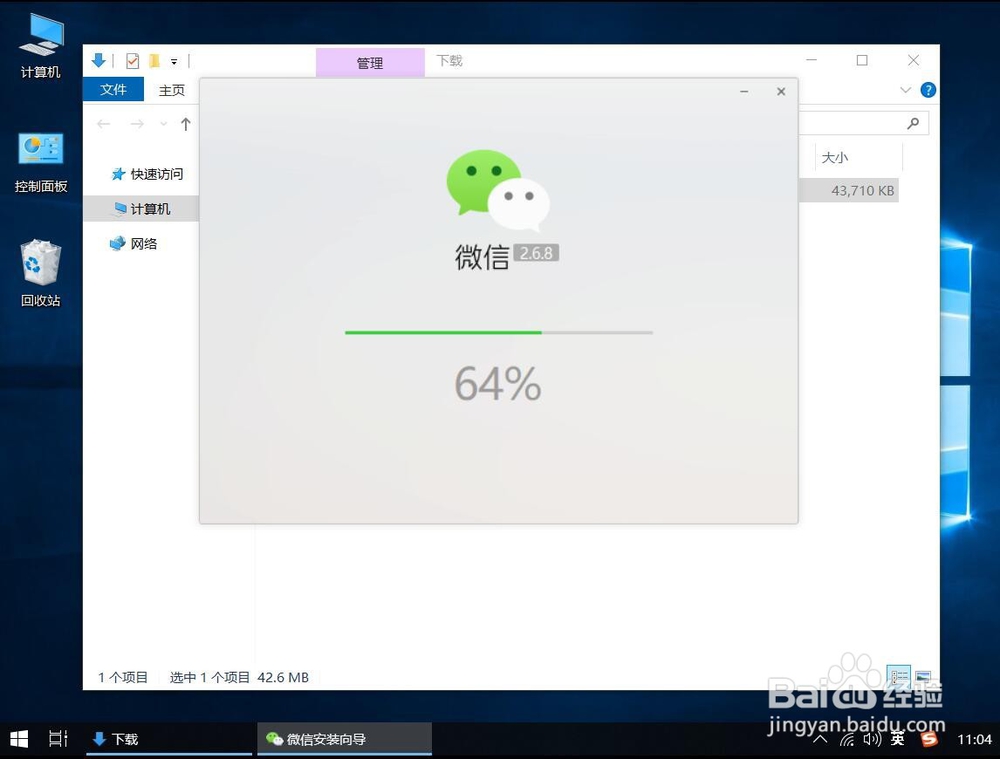Switch to the 主页 ribbon tab

click(172, 90)
